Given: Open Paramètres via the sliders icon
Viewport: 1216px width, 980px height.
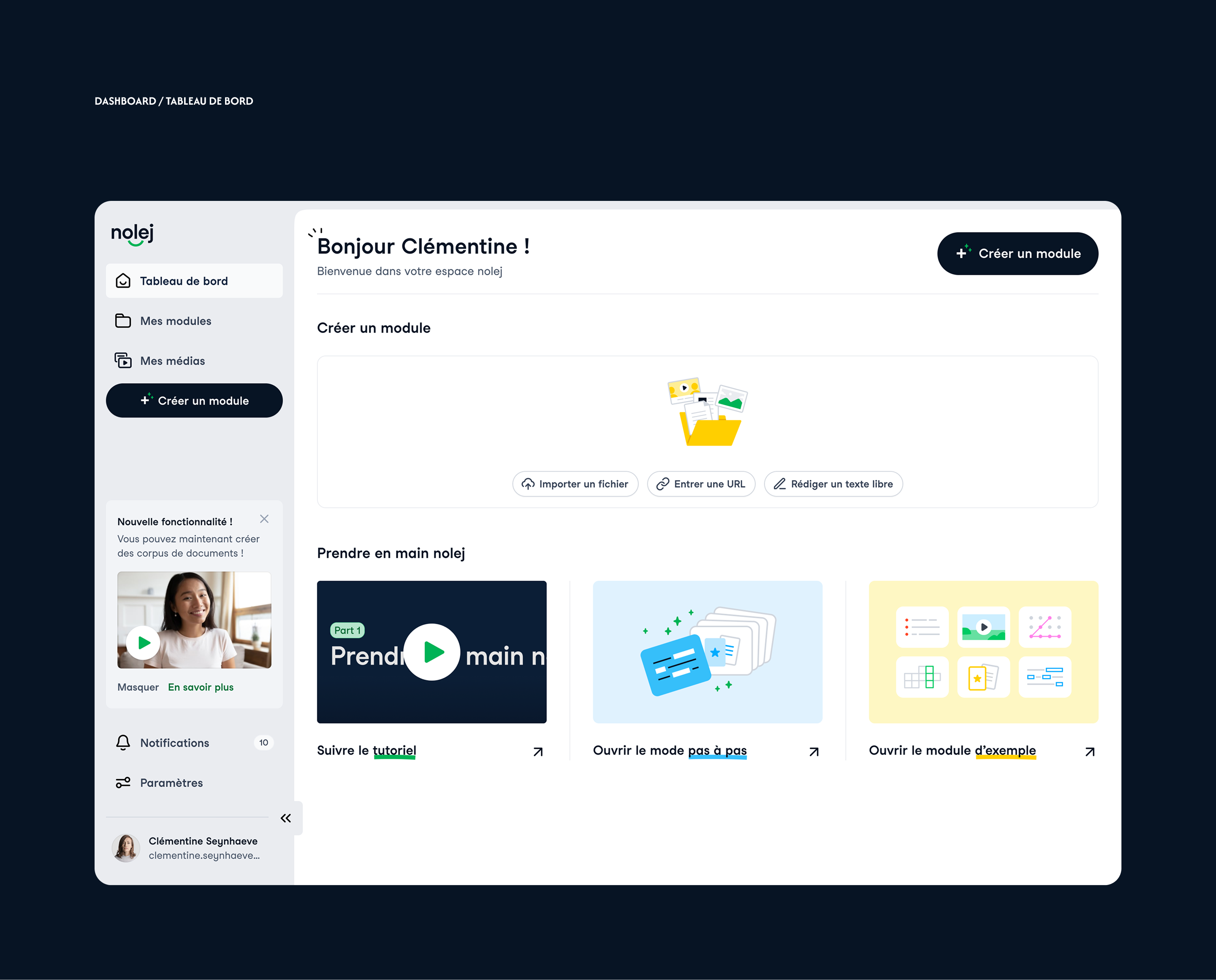Looking at the screenshot, I should (x=123, y=783).
